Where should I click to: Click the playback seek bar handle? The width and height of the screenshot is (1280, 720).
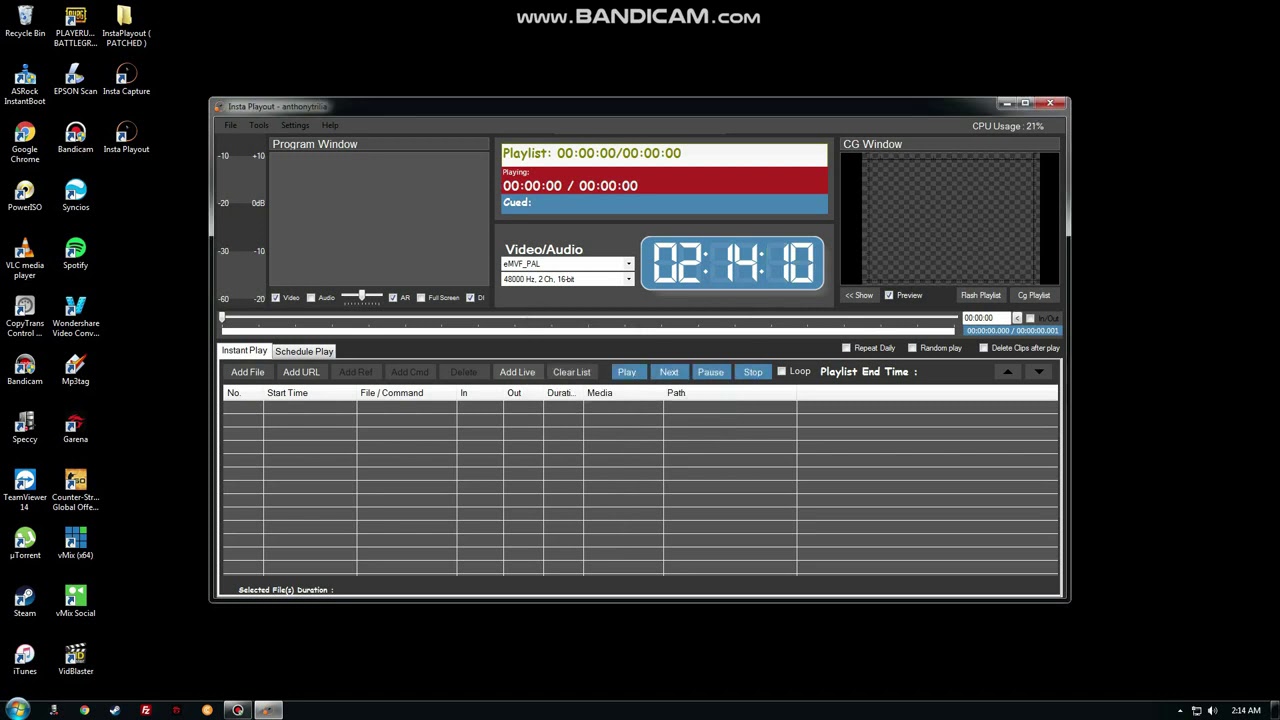(223, 317)
